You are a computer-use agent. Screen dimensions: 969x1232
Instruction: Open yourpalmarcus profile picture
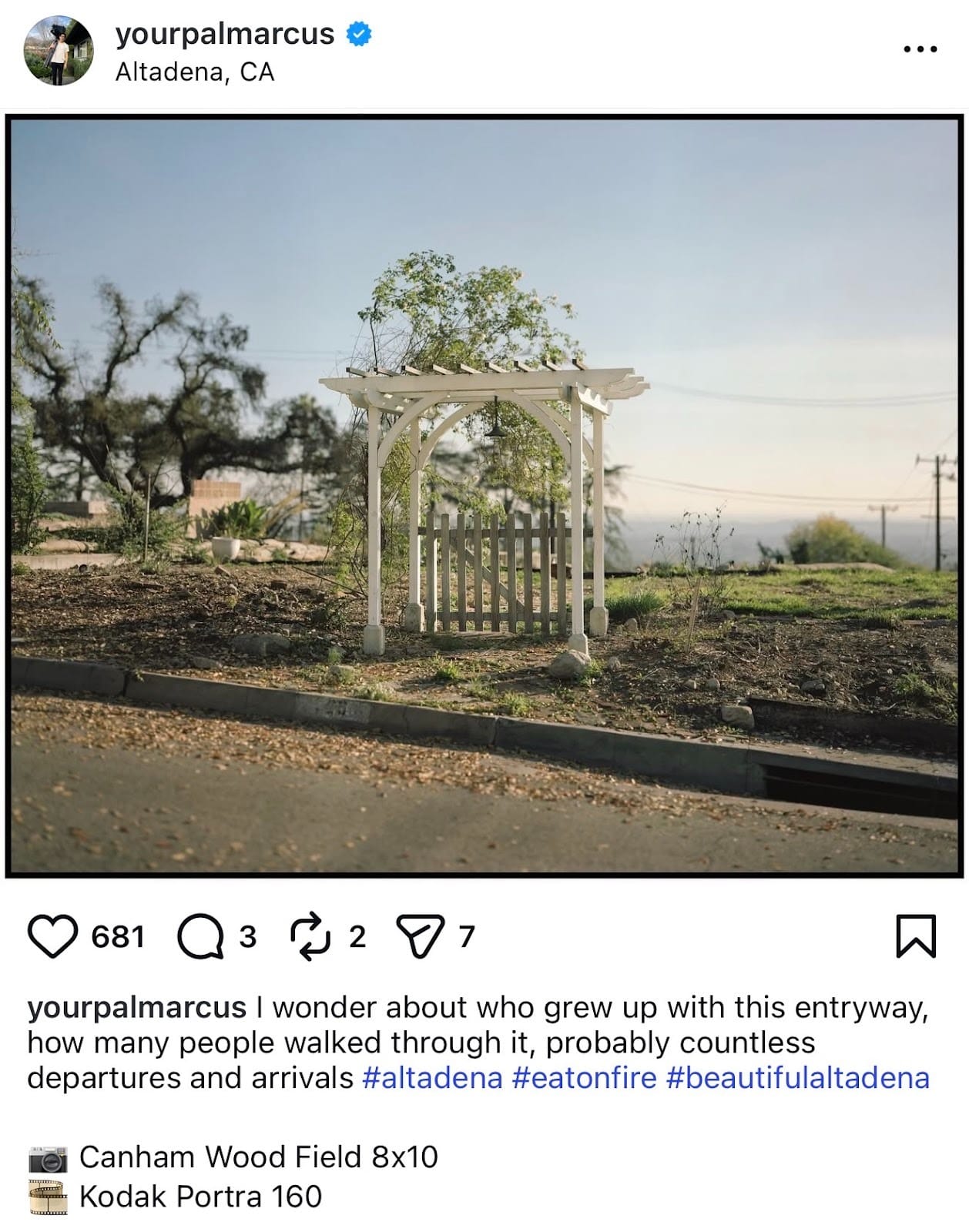(x=59, y=51)
